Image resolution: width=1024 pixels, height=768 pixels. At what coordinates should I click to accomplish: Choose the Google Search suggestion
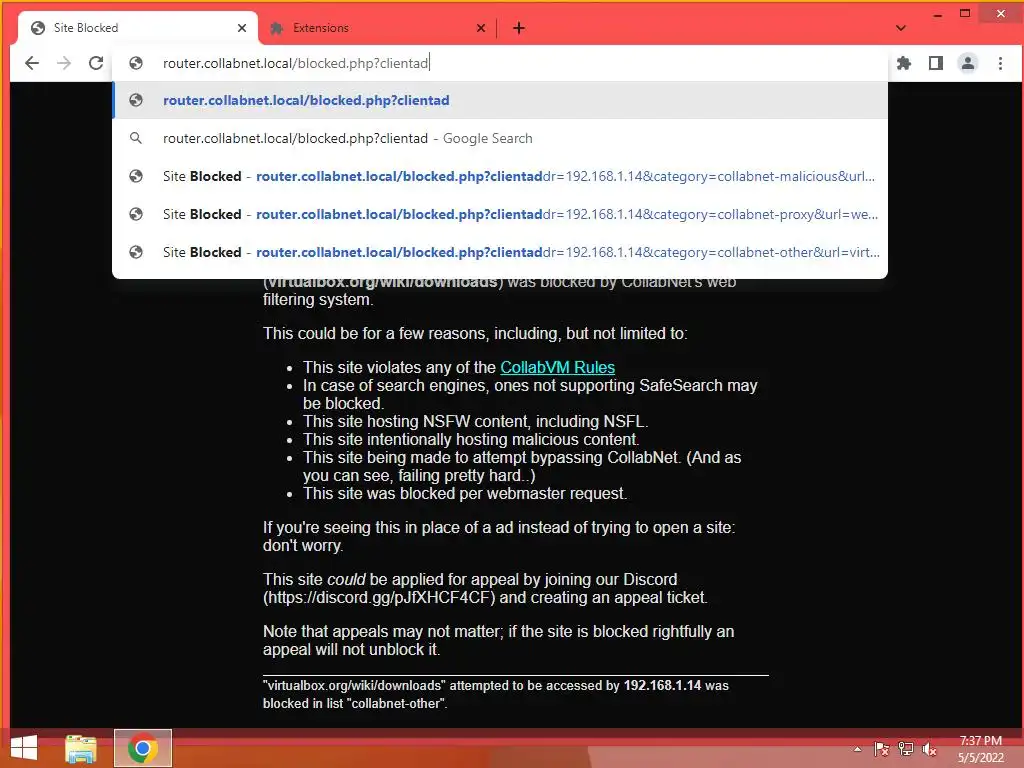coord(500,138)
